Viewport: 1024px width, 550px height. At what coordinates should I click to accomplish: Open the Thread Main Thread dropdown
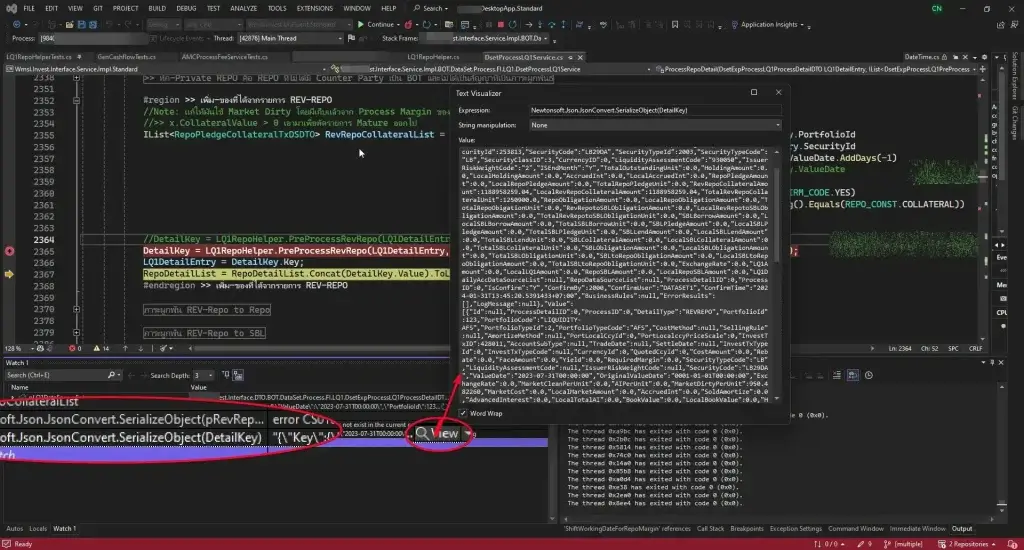tap(289, 39)
